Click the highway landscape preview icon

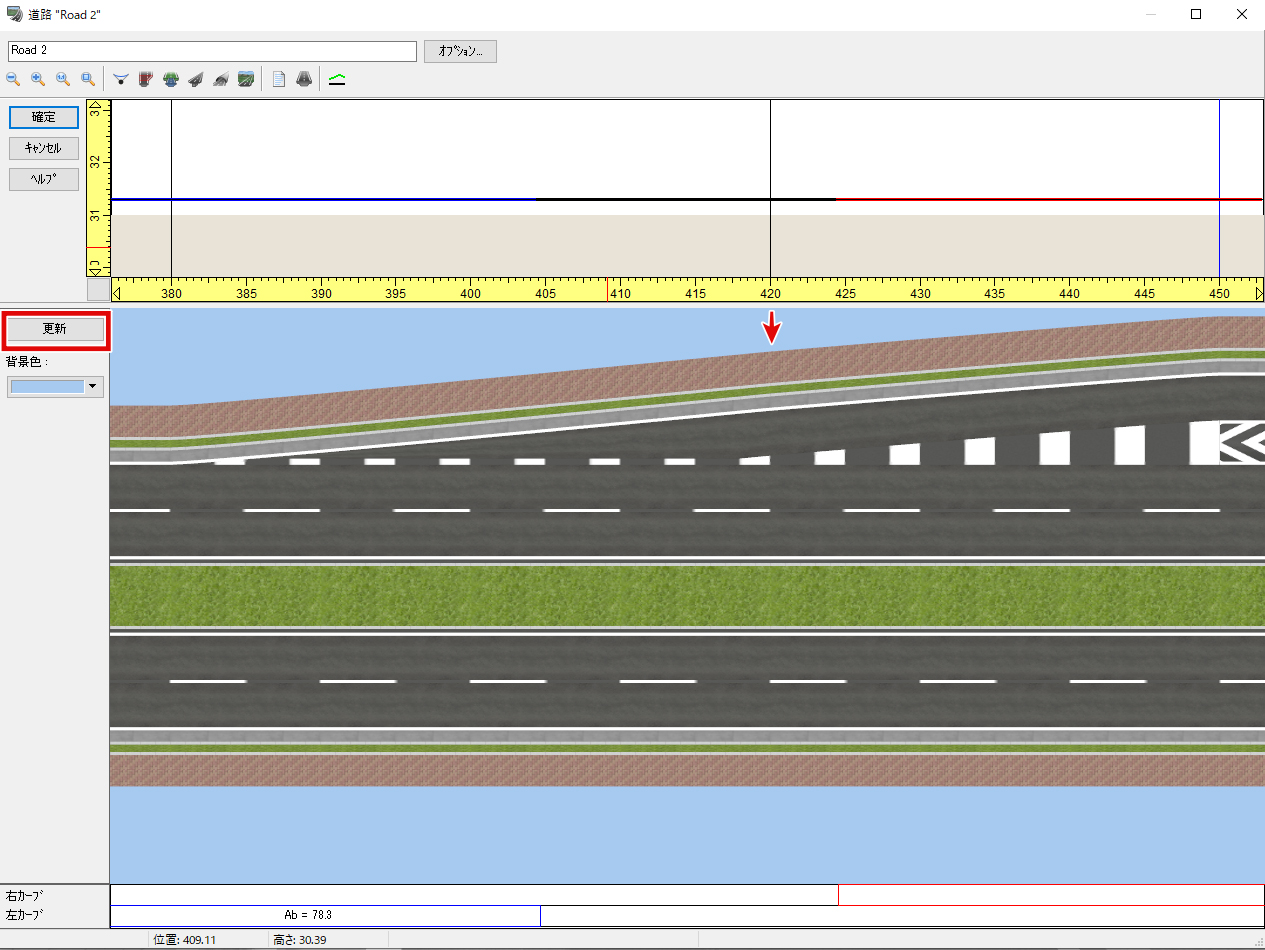[x=246, y=78]
